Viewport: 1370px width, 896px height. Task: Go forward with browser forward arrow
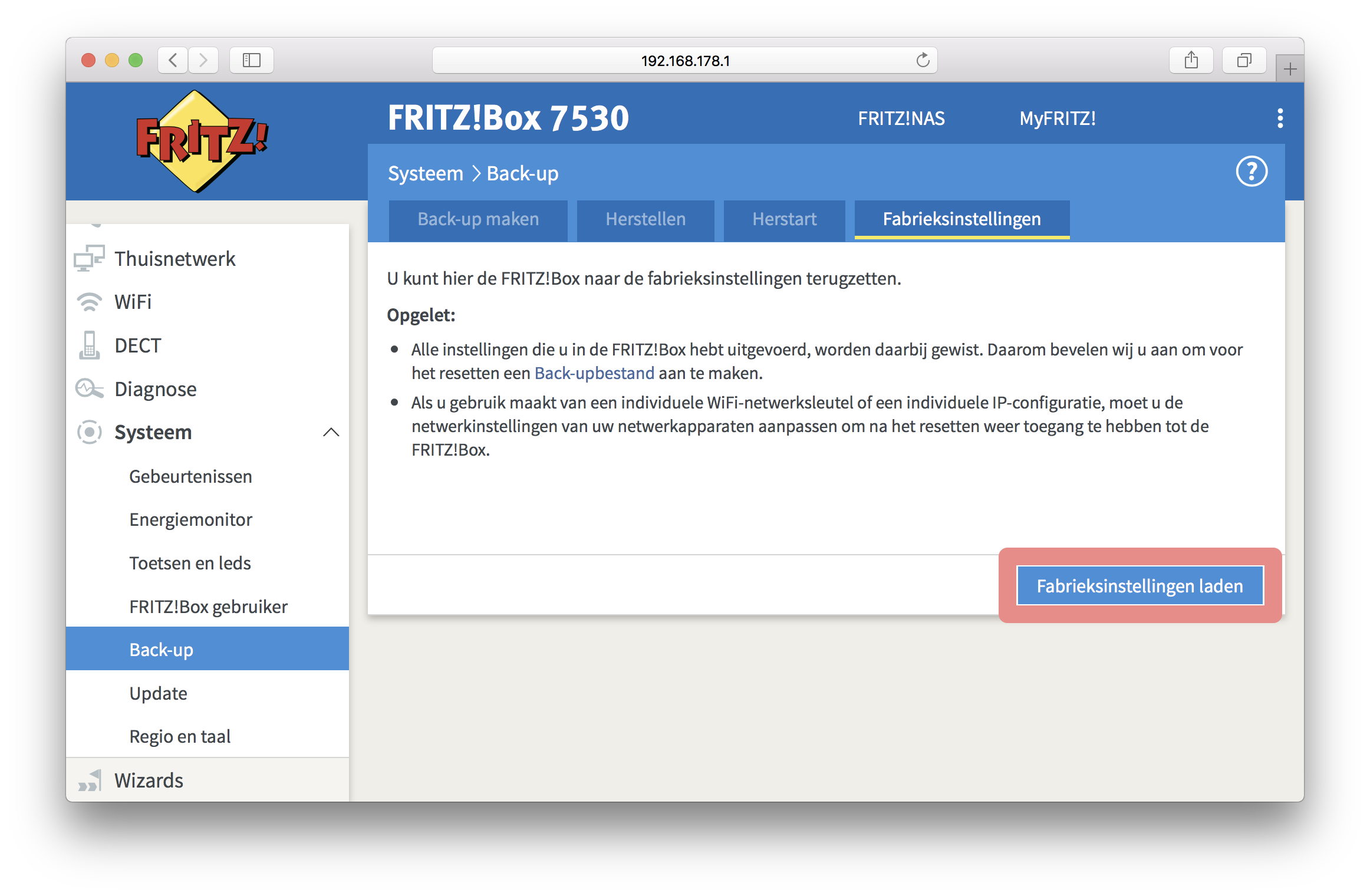pos(203,60)
